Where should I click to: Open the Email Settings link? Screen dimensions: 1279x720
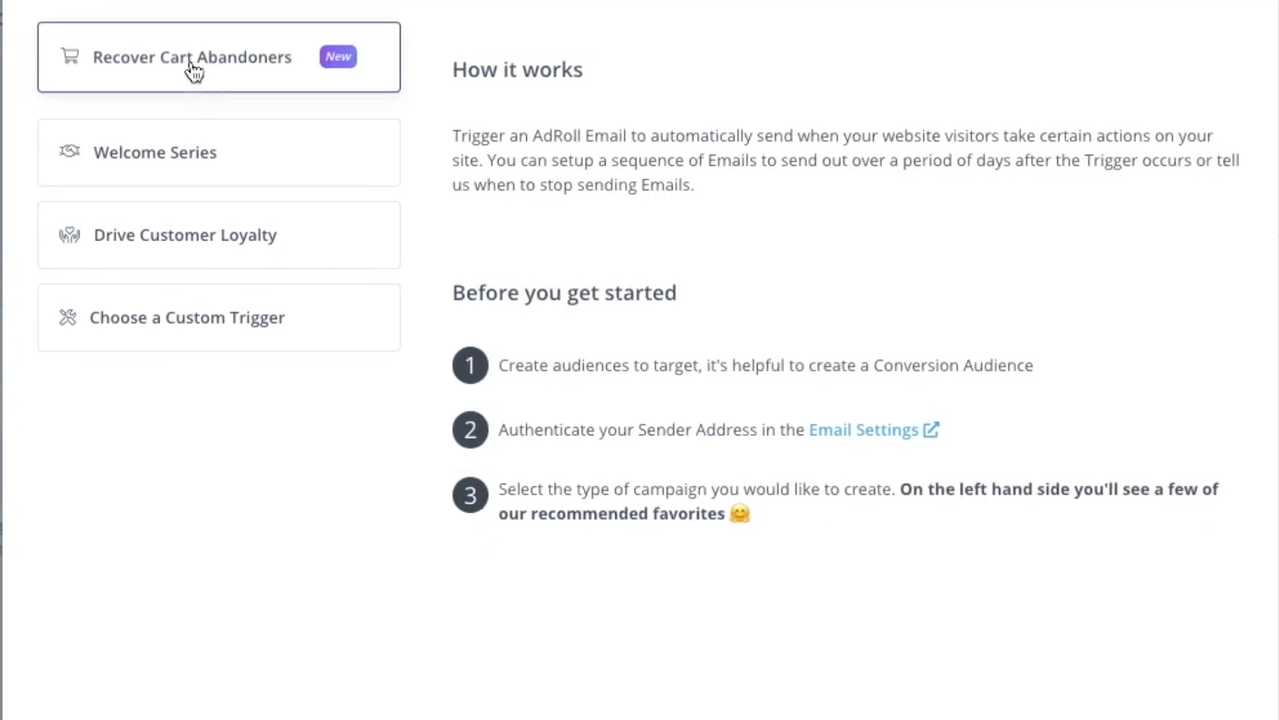click(863, 430)
